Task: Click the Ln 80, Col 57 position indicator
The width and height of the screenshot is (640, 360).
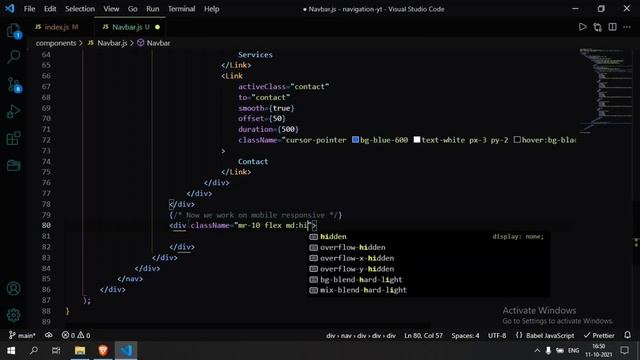Action: click(x=423, y=336)
